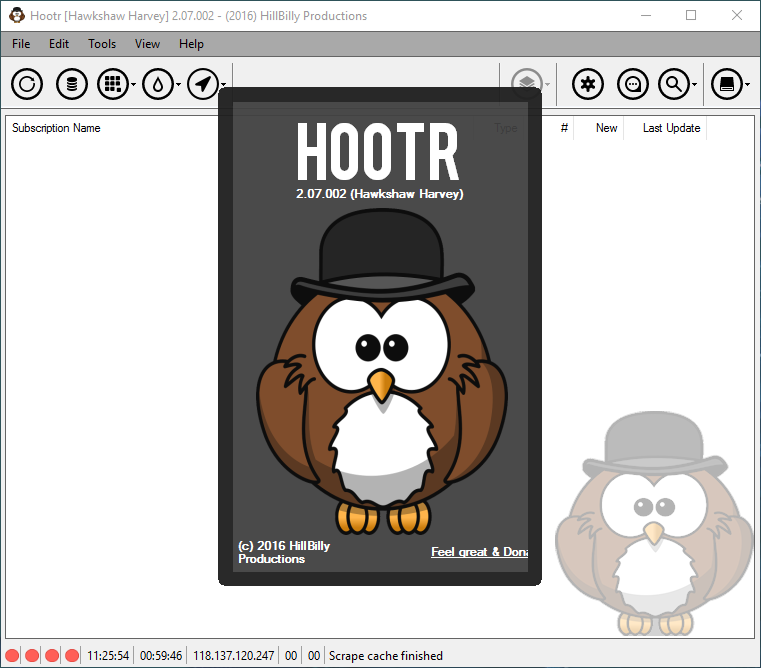Click the version text 2.07.002 (Hawkshaw Harvey)
Viewport: 761px width, 668px height.
[x=380, y=194]
